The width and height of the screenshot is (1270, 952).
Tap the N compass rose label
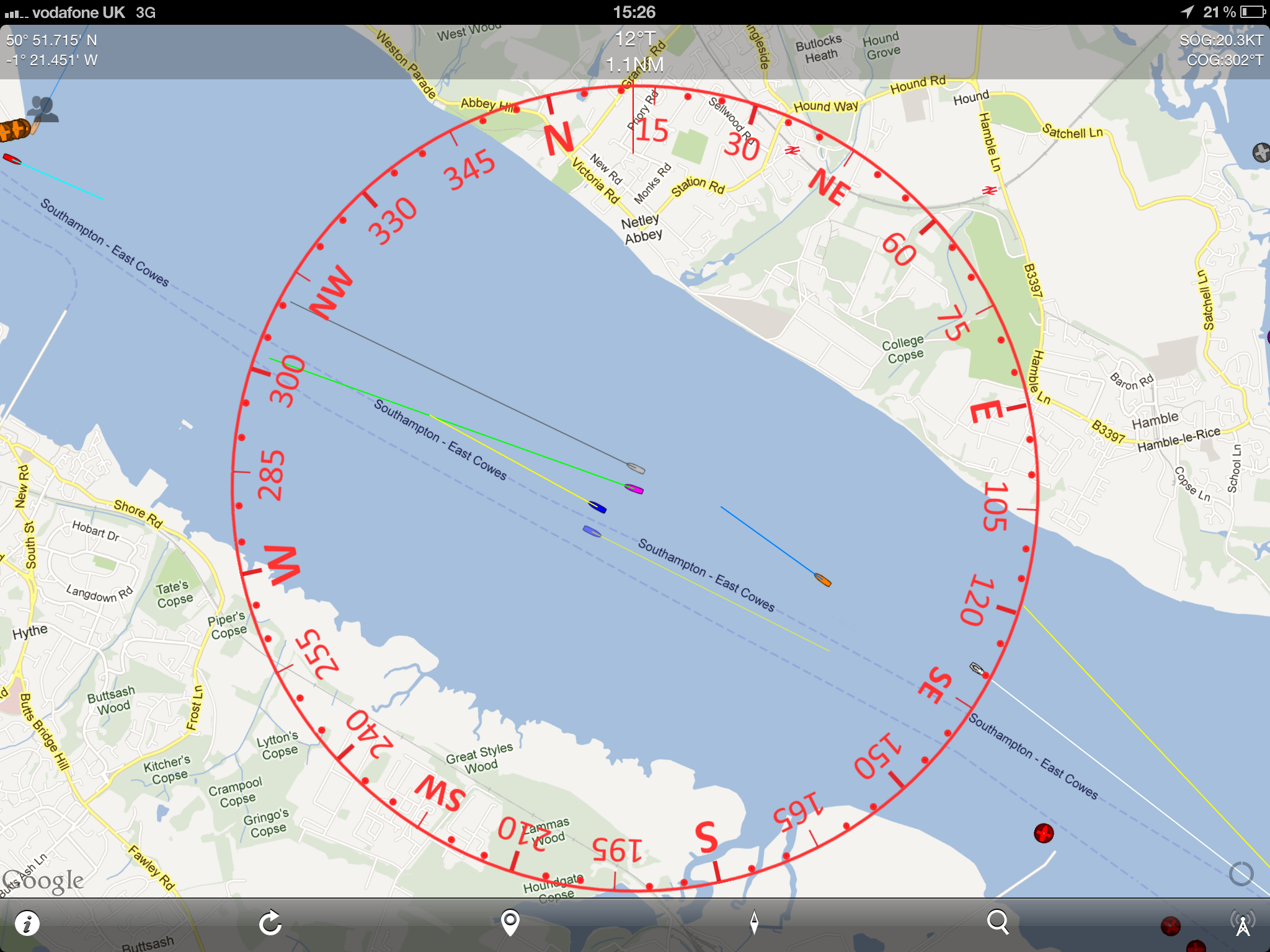(558, 139)
